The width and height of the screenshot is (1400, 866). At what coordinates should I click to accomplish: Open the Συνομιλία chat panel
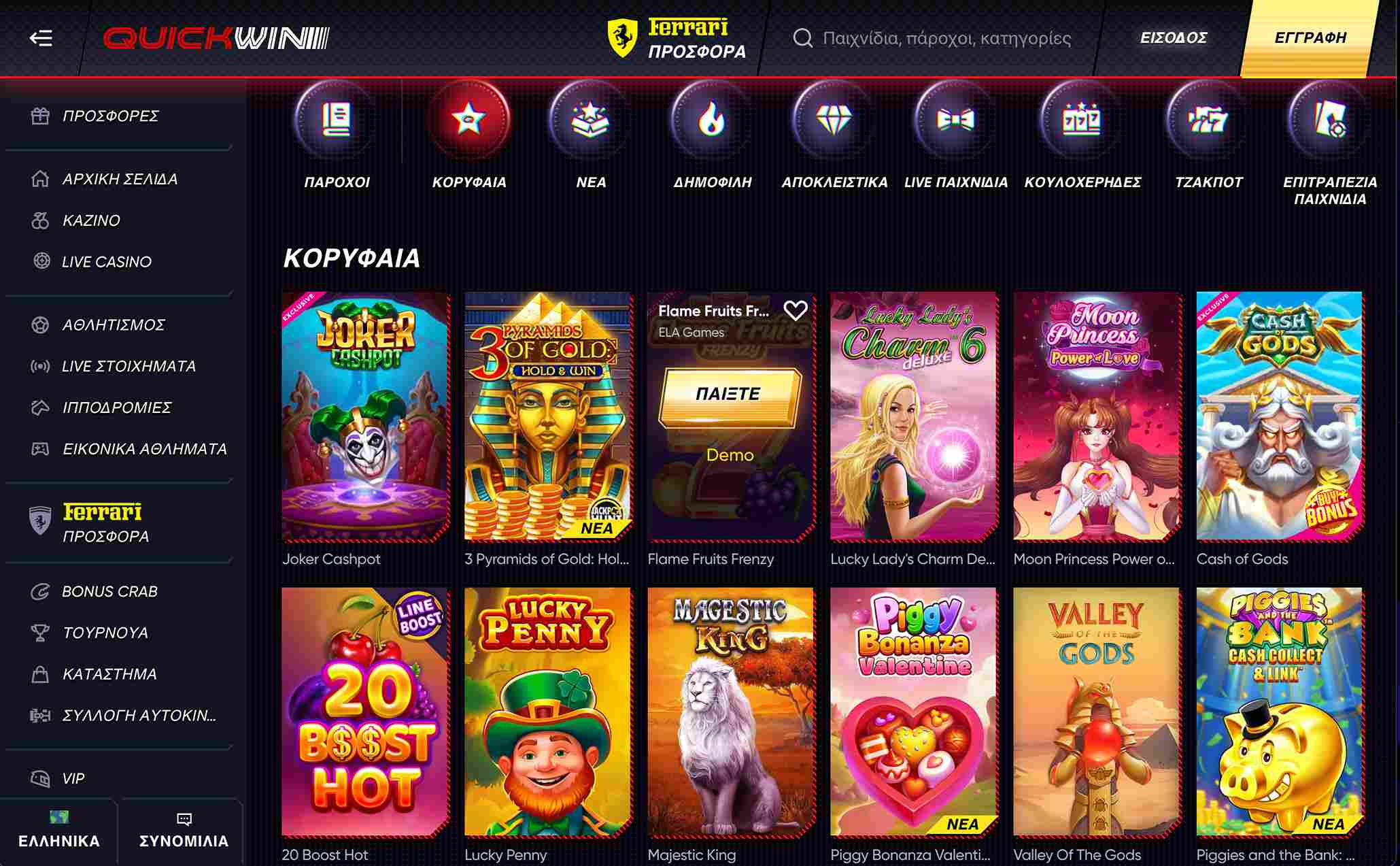184,831
